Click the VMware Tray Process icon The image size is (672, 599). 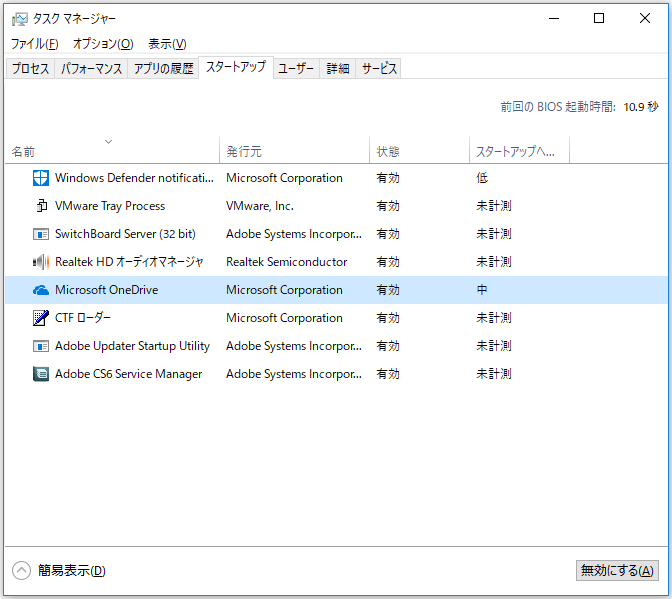[41, 206]
